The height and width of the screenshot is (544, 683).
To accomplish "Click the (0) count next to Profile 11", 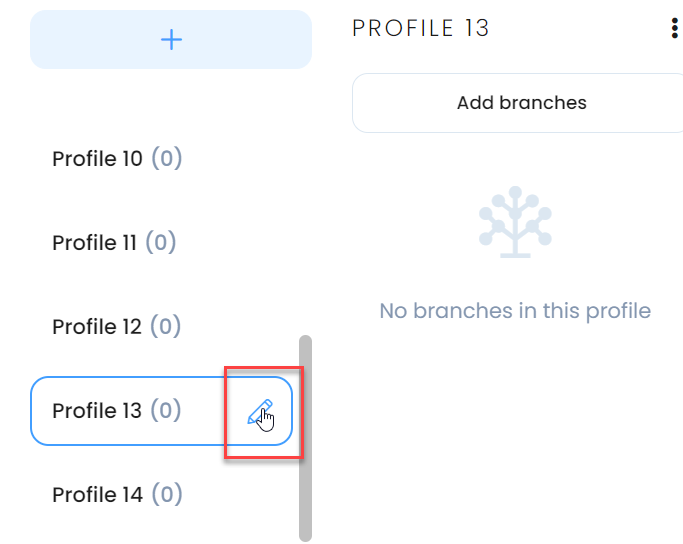I will point(161,242).
